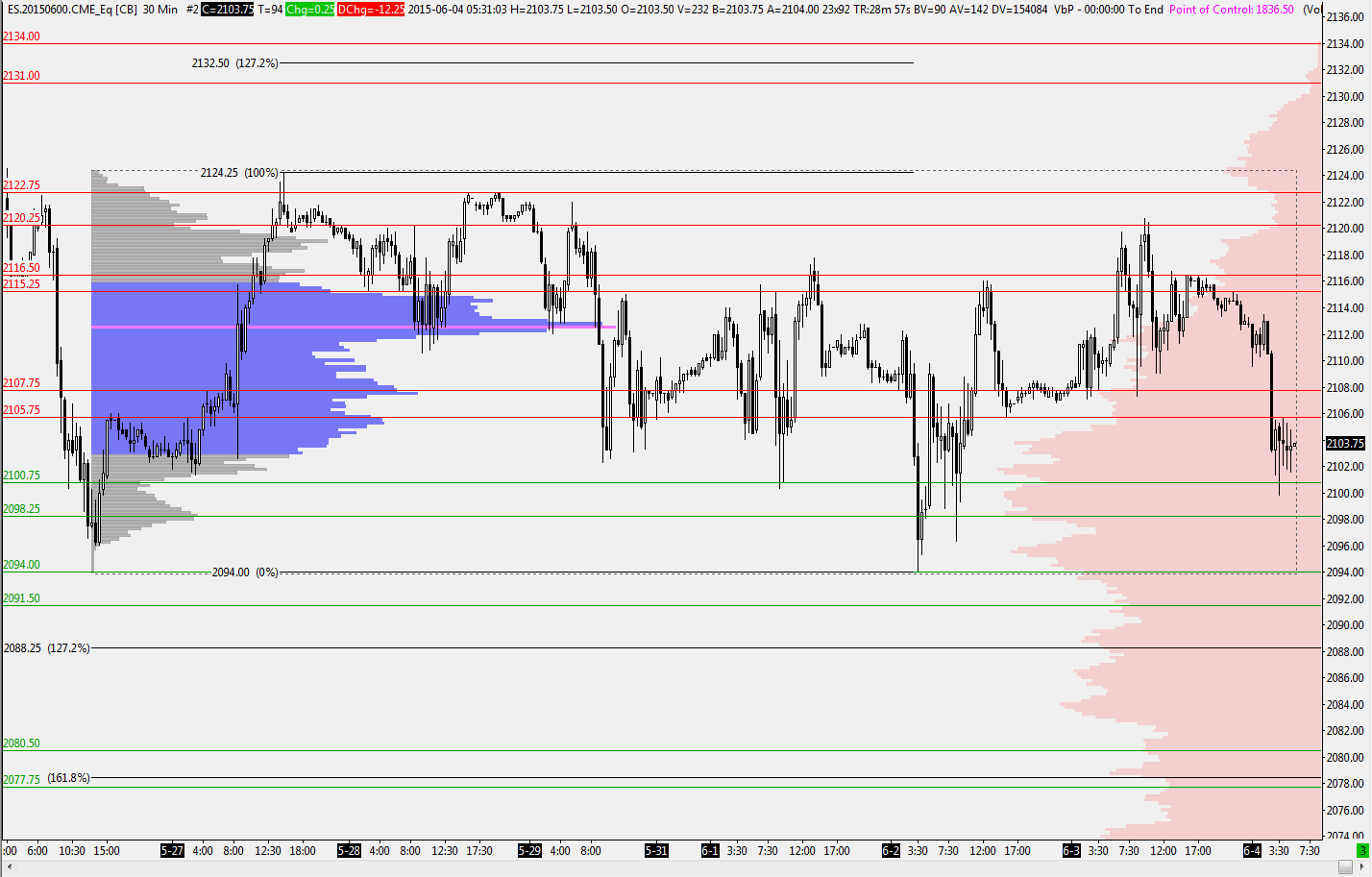Click the green 2080.50 level label

(21, 743)
